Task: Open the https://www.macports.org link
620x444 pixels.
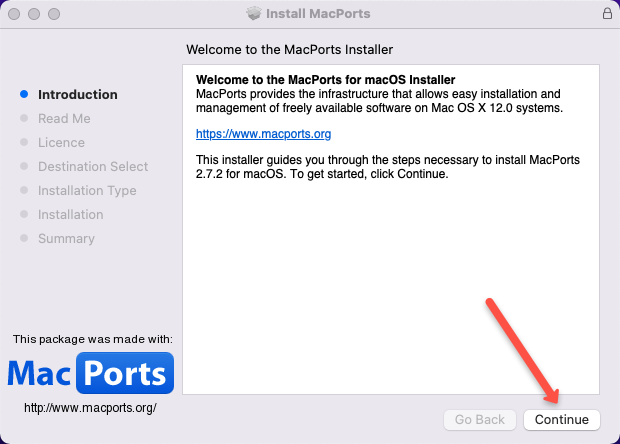Action: pyautogui.click(x=263, y=134)
